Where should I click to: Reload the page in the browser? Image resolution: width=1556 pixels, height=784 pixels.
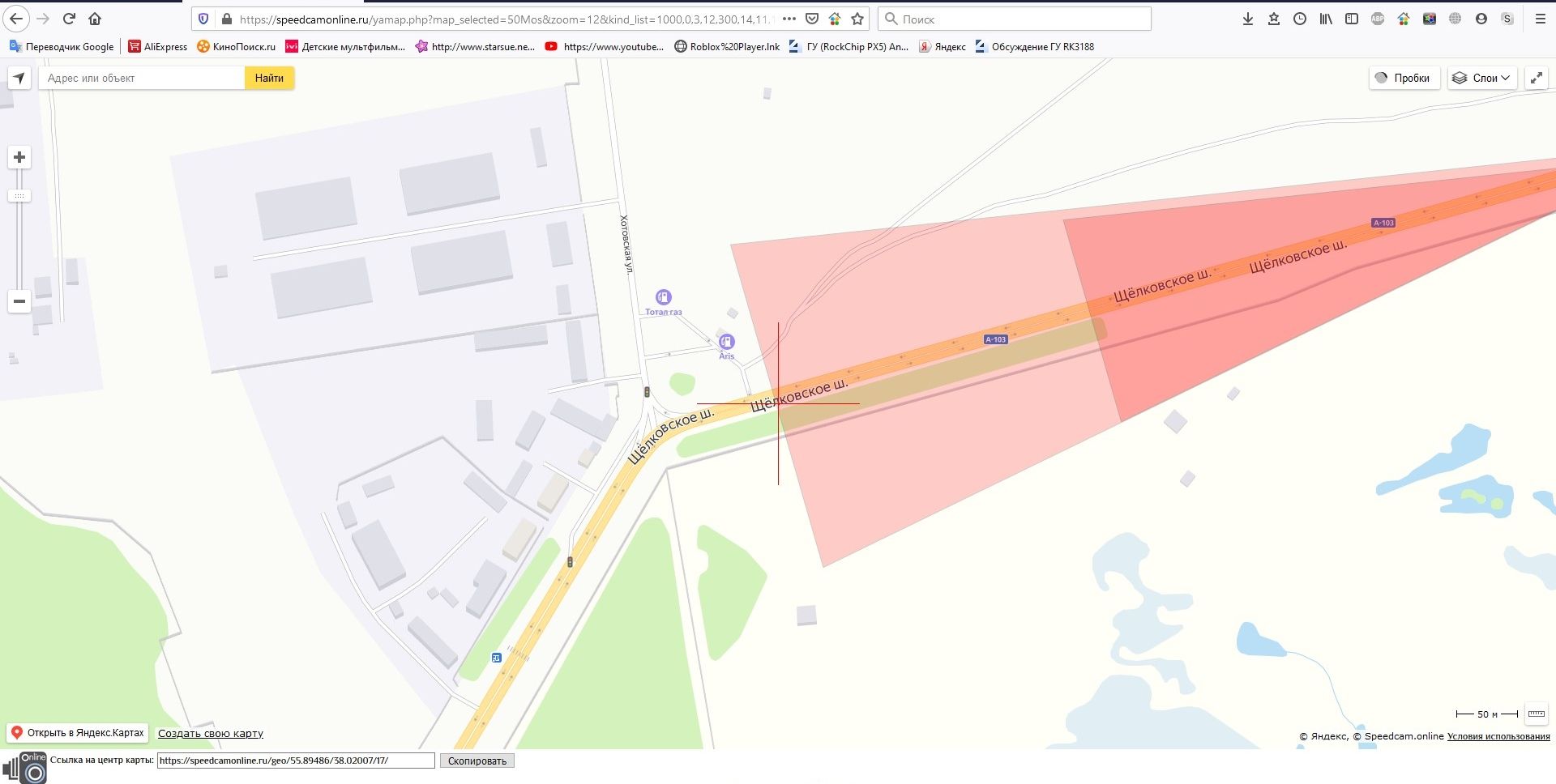(x=69, y=19)
